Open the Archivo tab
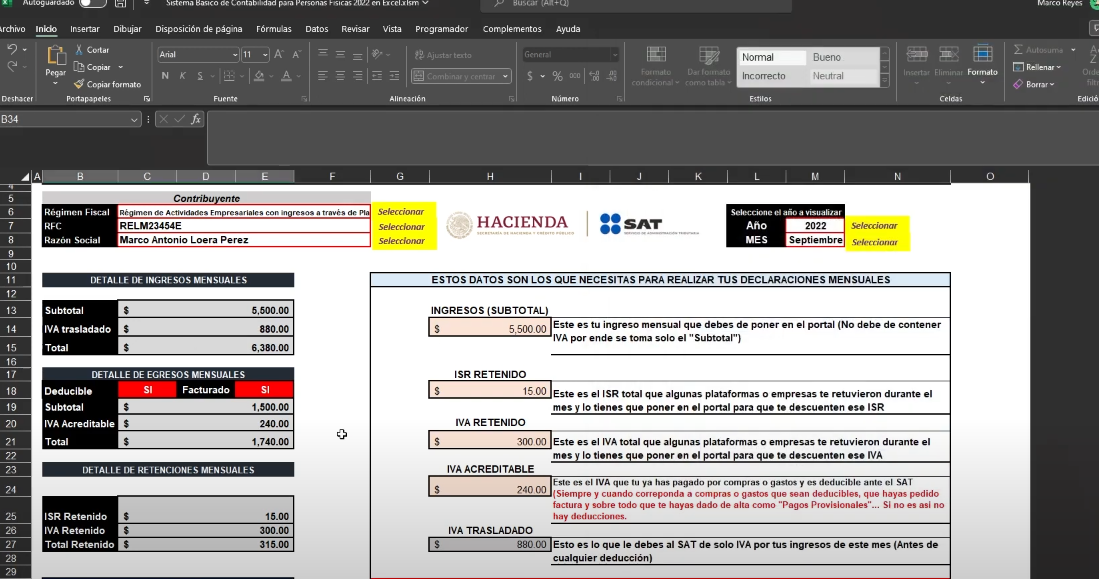The image size is (1099, 579). (12, 29)
